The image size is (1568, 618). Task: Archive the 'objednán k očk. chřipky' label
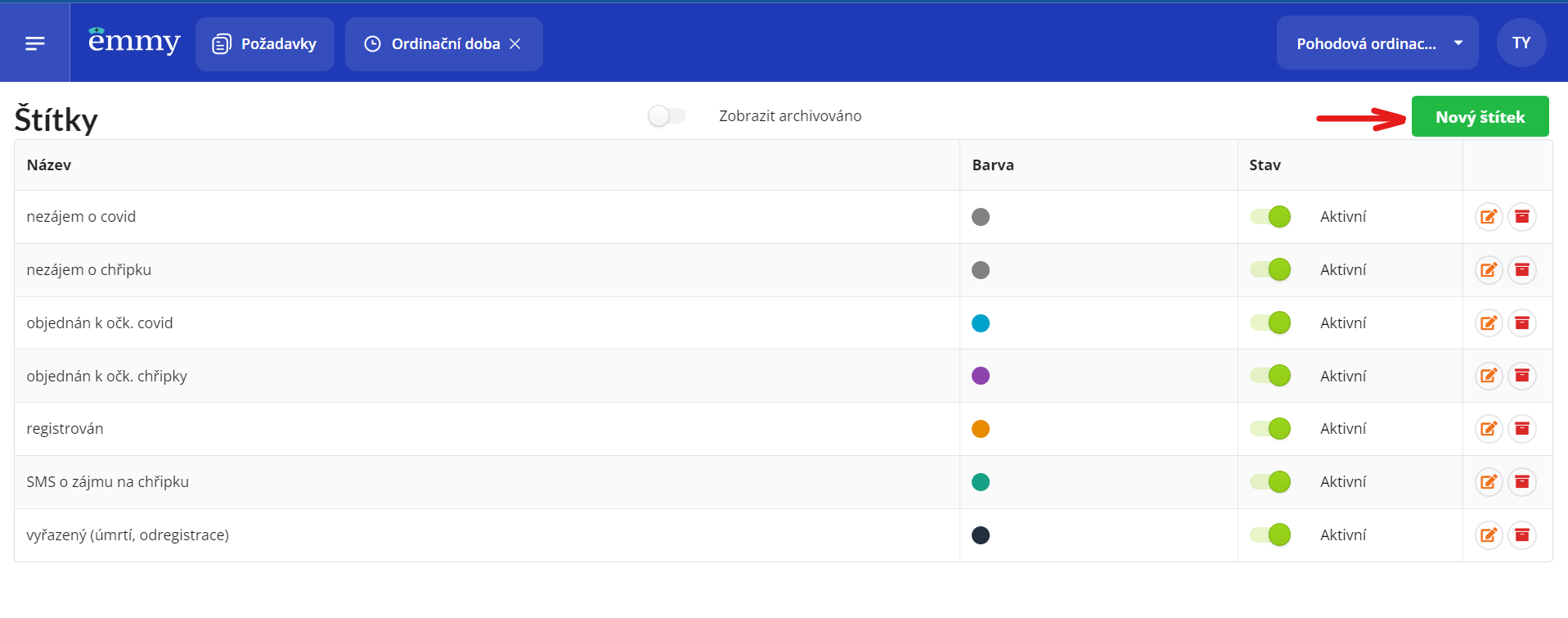click(1522, 376)
